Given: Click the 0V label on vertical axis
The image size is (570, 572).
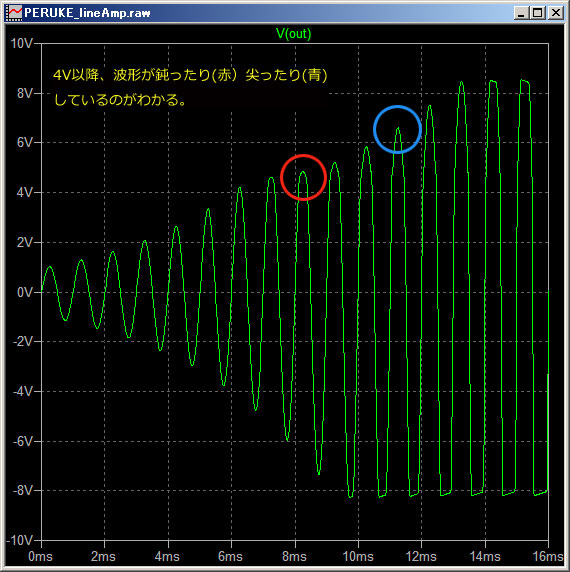Looking at the screenshot, I should (x=25, y=292).
